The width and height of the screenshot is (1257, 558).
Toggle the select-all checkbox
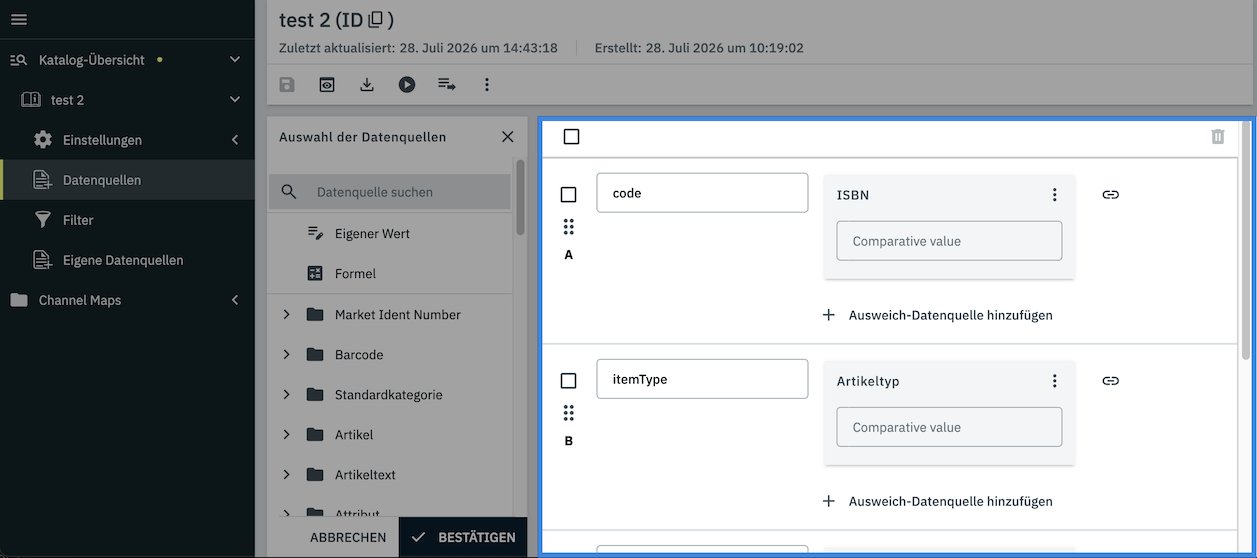(571, 137)
